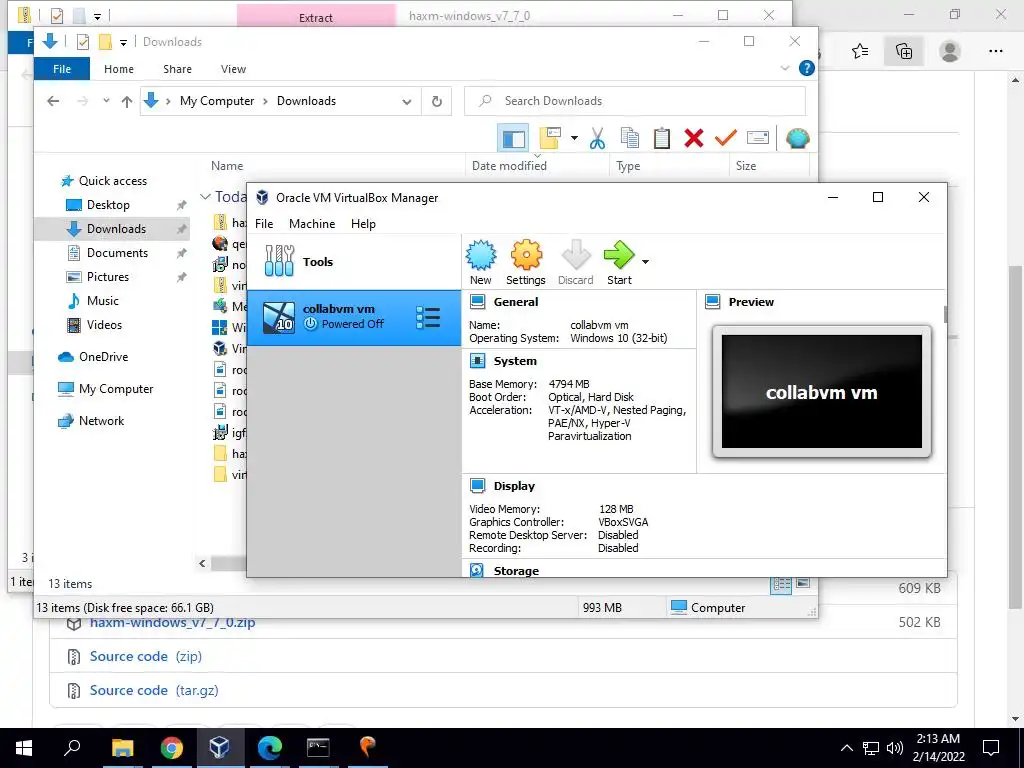Go up one folder level in Explorer

pos(127,101)
